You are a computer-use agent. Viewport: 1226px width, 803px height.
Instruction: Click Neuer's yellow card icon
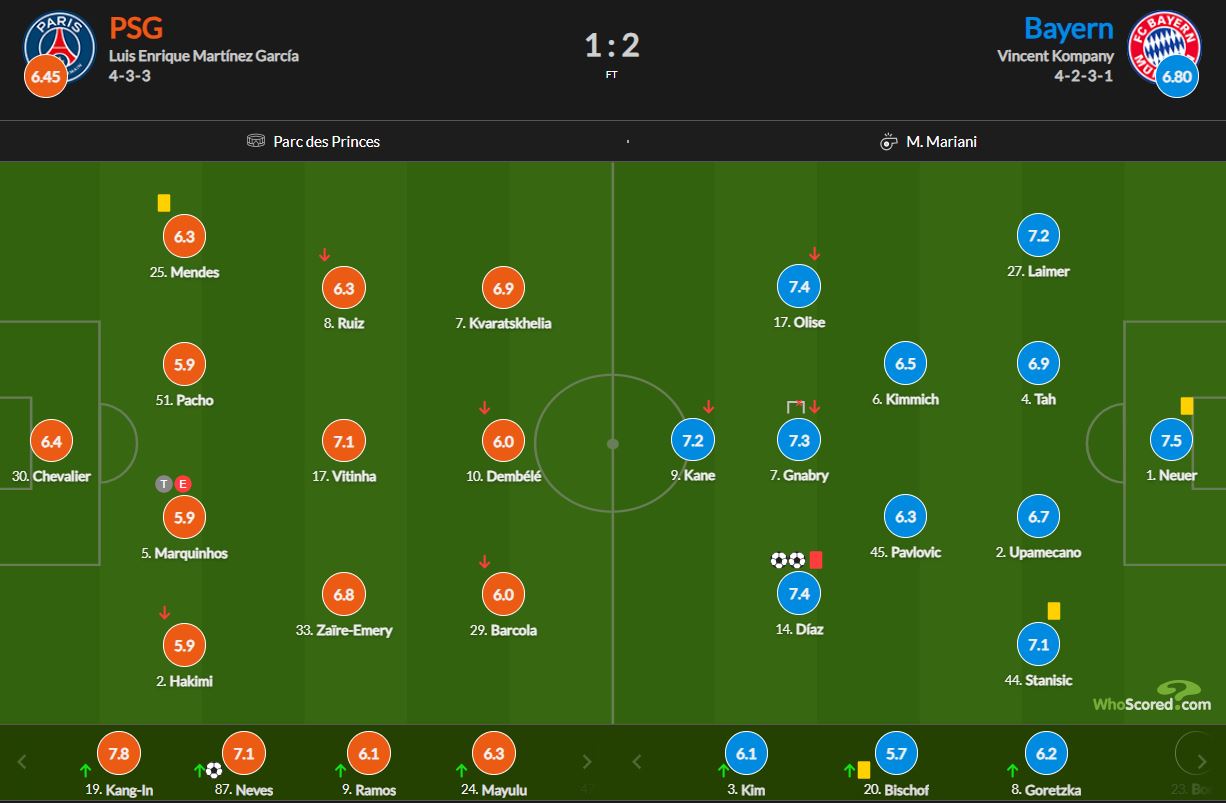[1187, 406]
